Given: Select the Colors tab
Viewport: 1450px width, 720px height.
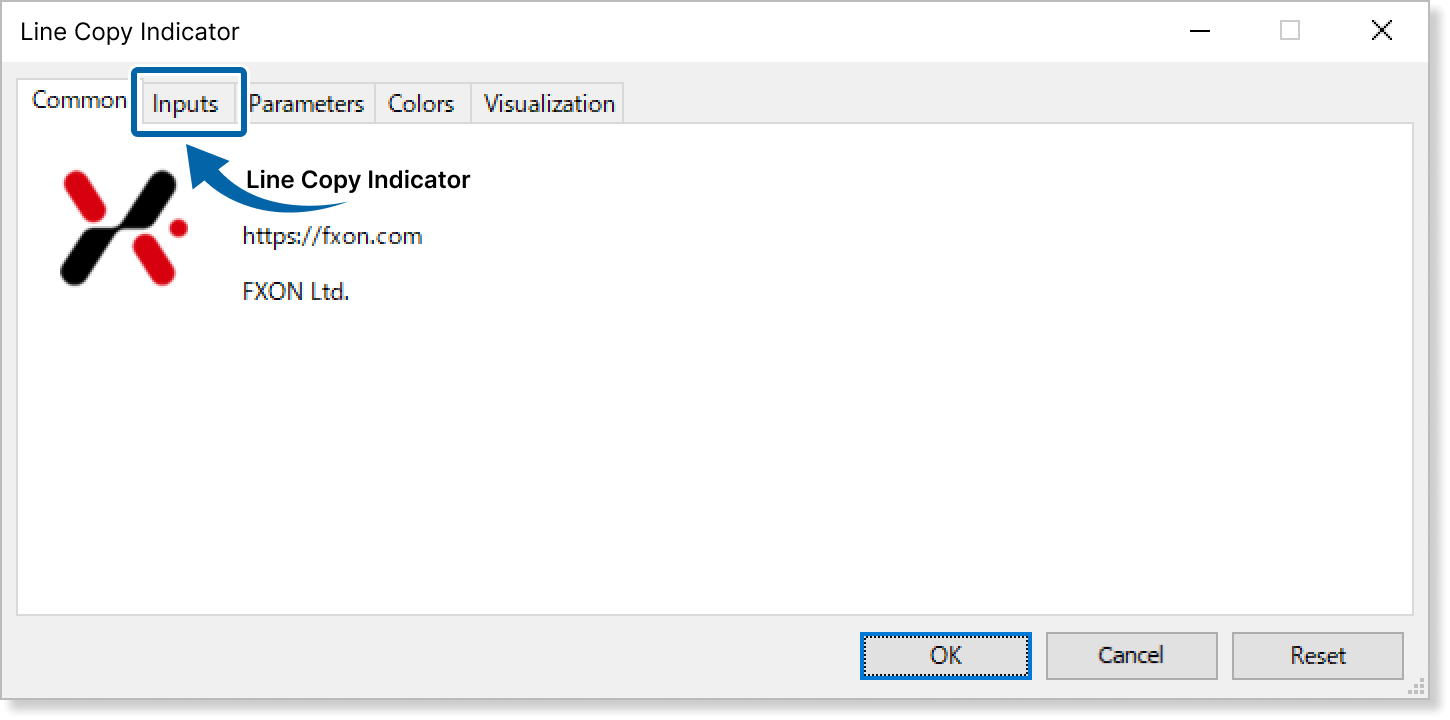Looking at the screenshot, I should (x=421, y=103).
